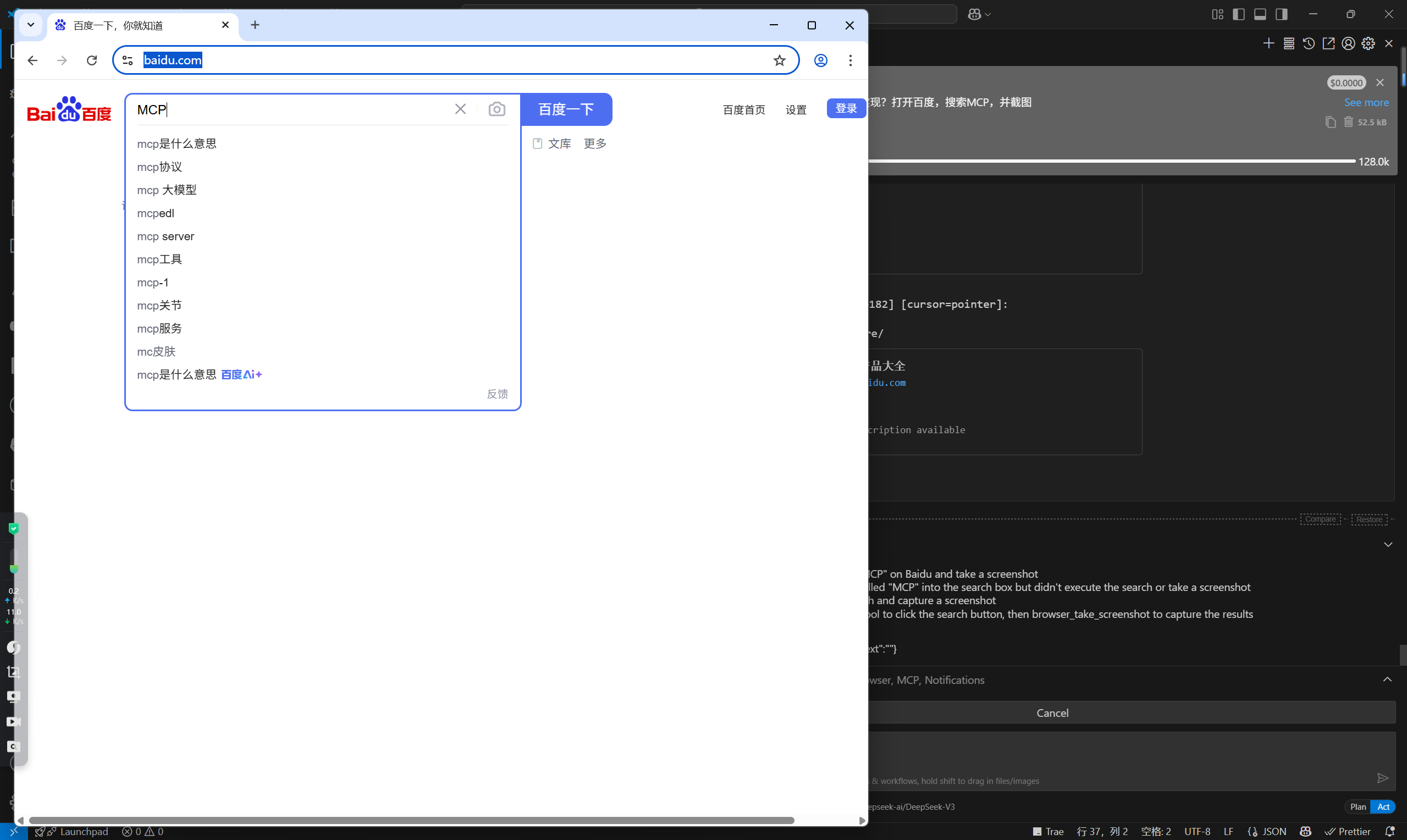The width and height of the screenshot is (1407, 840).
Task: Click view site information icon
Action: [128, 60]
